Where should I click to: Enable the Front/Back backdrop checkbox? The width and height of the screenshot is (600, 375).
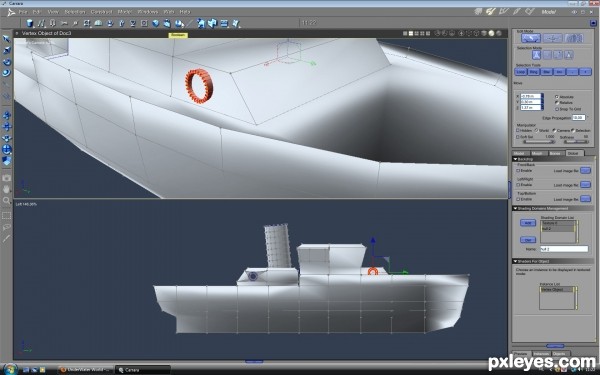click(x=518, y=171)
